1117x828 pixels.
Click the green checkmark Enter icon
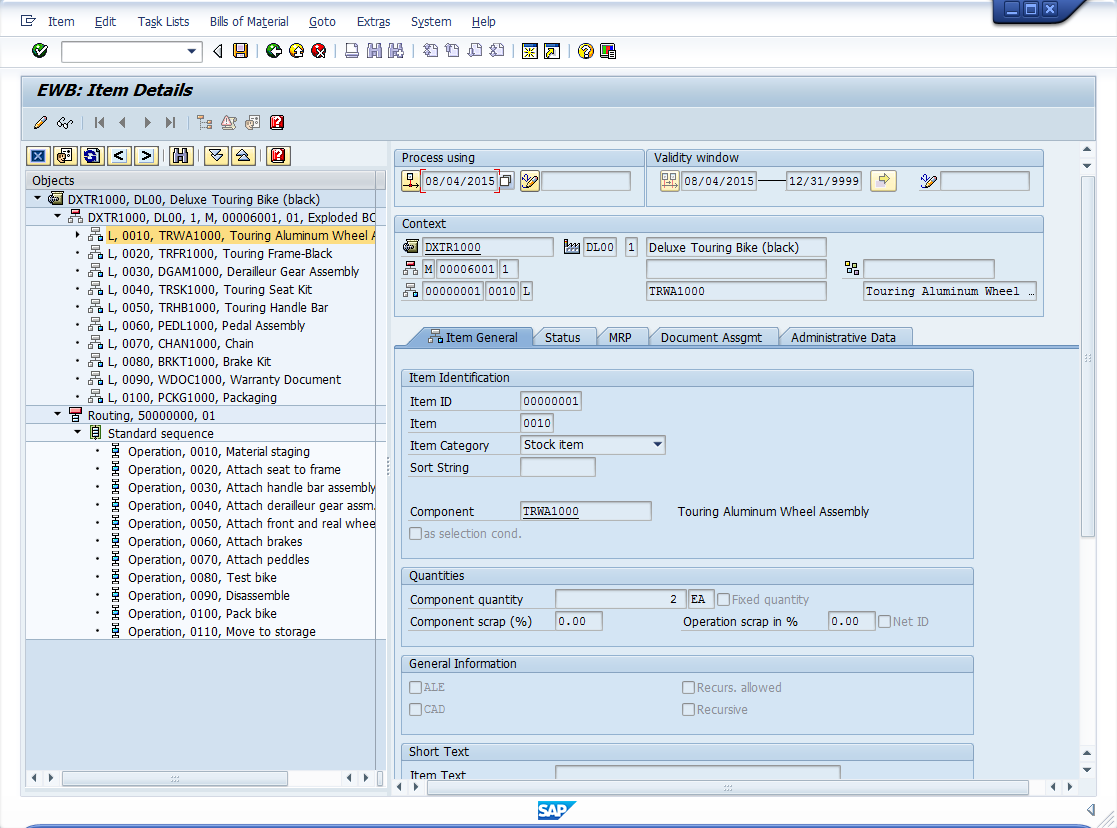(x=40, y=51)
